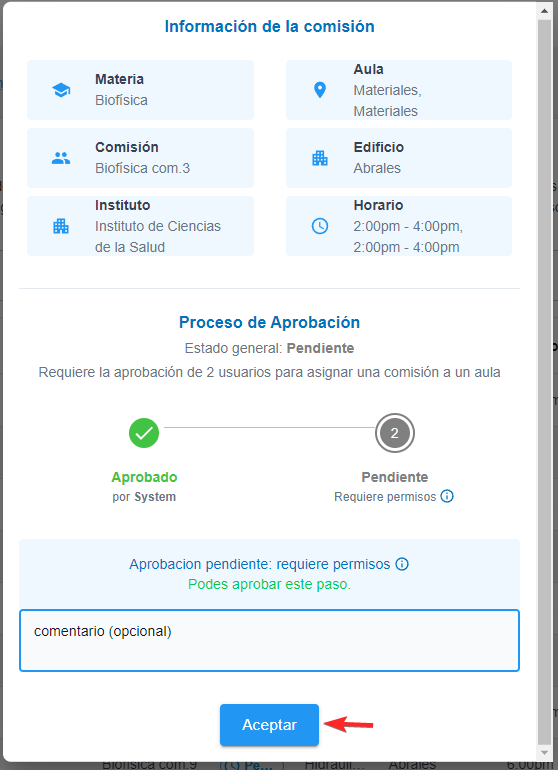Focus the comentario (opcional) text field
The height and width of the screenshot is (770, 558).
point(269,640)
